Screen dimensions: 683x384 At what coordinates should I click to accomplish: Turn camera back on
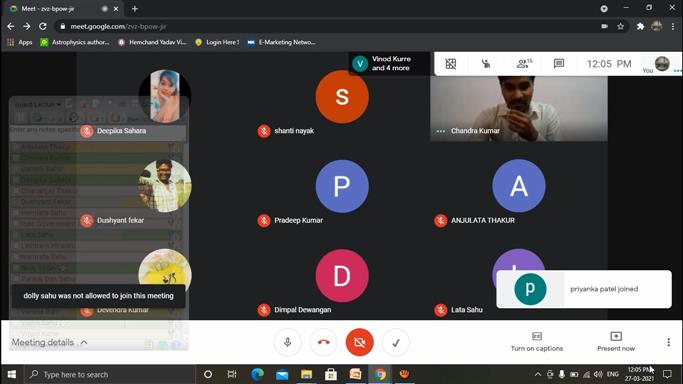click(359, 342)
